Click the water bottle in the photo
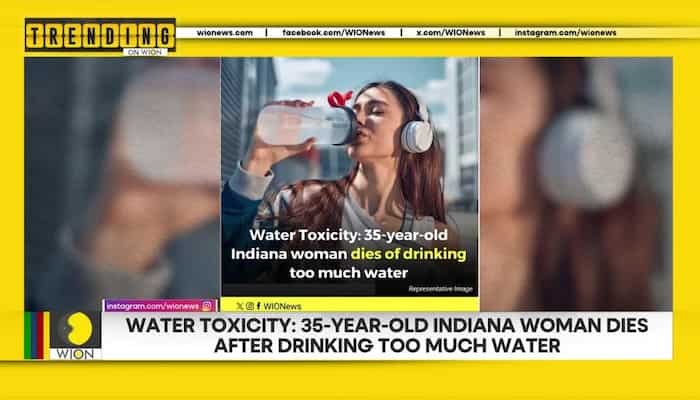Viewport: 700px width, 400px height. click(305, 125)
